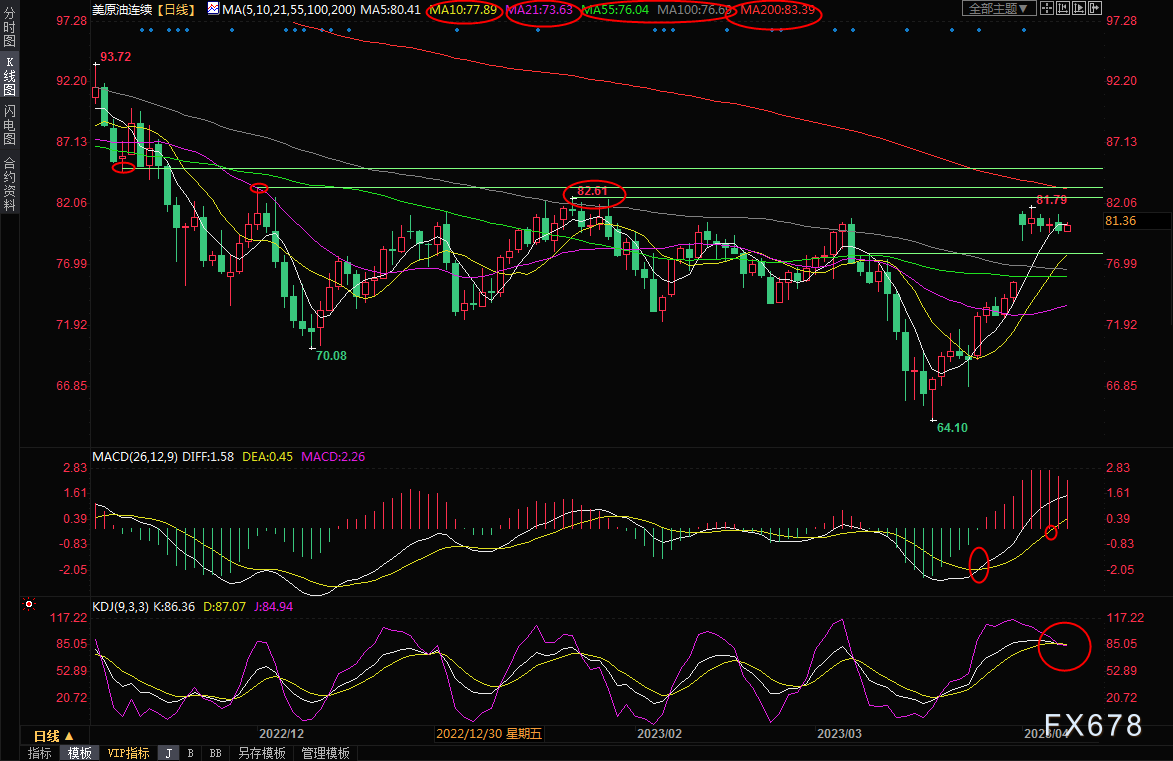Select template J
This screenshot has height=761, width=1173.
click(x=169, y=753)
